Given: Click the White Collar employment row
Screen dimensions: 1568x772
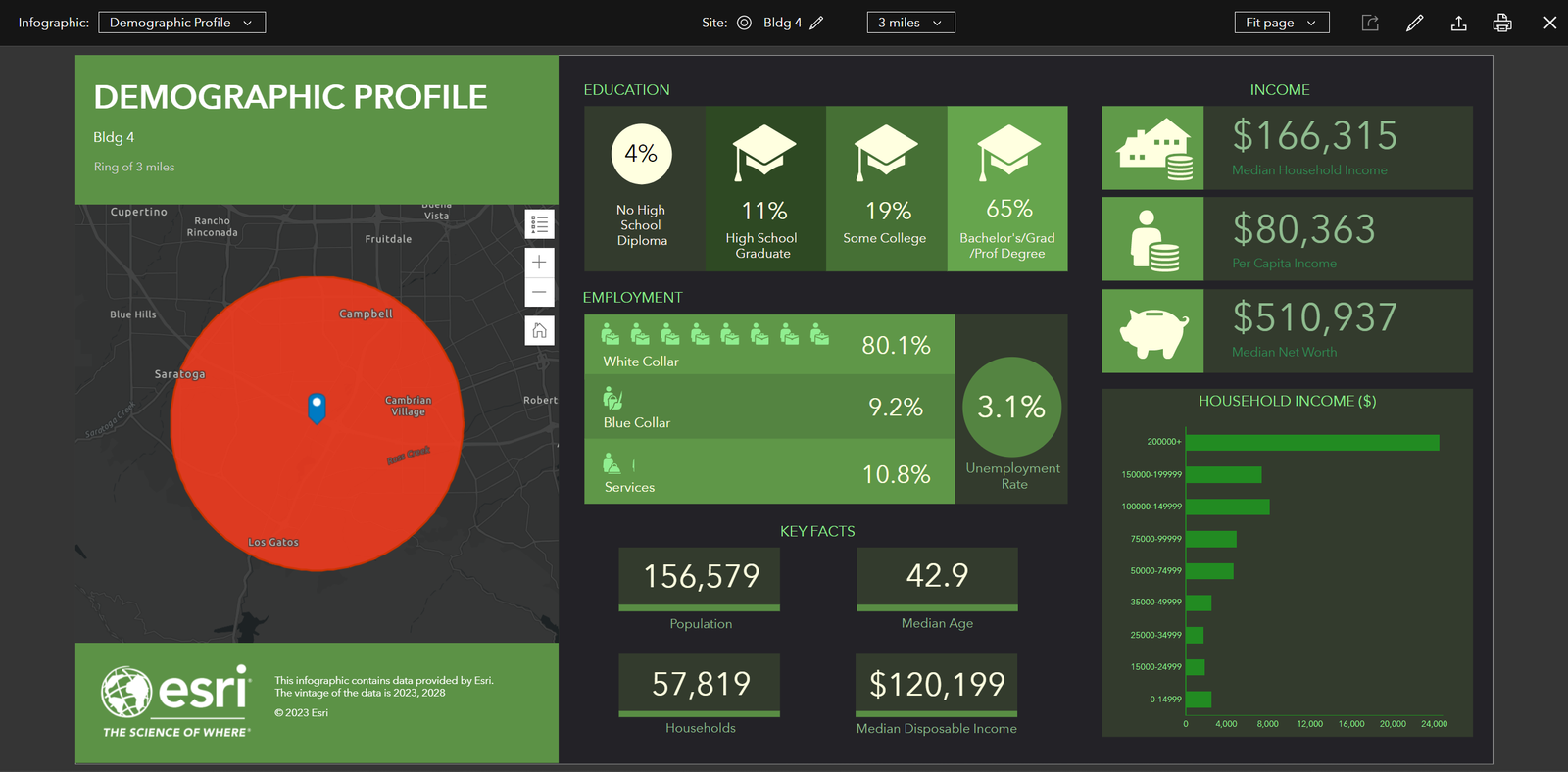Looking at the screenshot, I should click(x=769, y=345).
